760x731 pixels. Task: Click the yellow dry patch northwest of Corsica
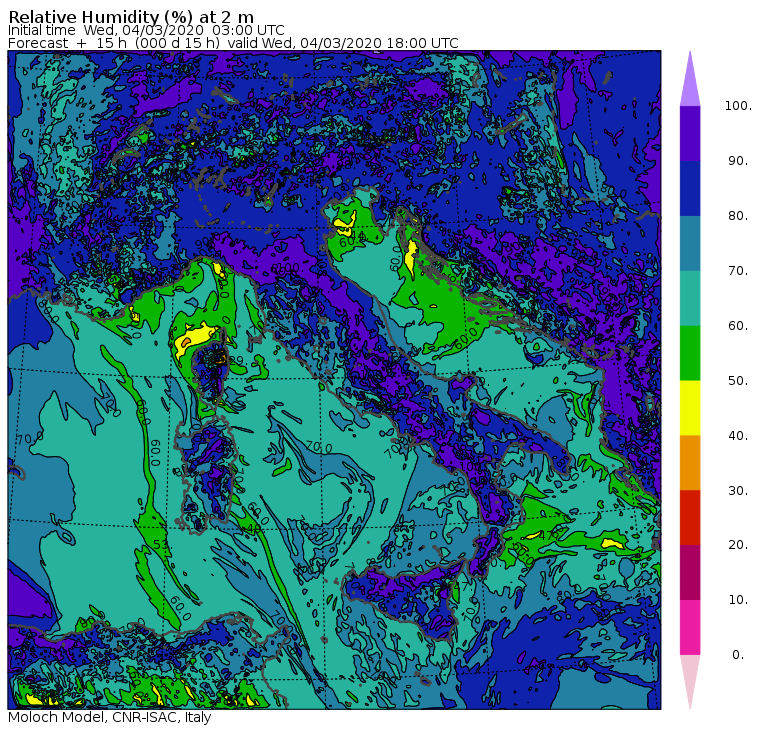tap(193, 338)
